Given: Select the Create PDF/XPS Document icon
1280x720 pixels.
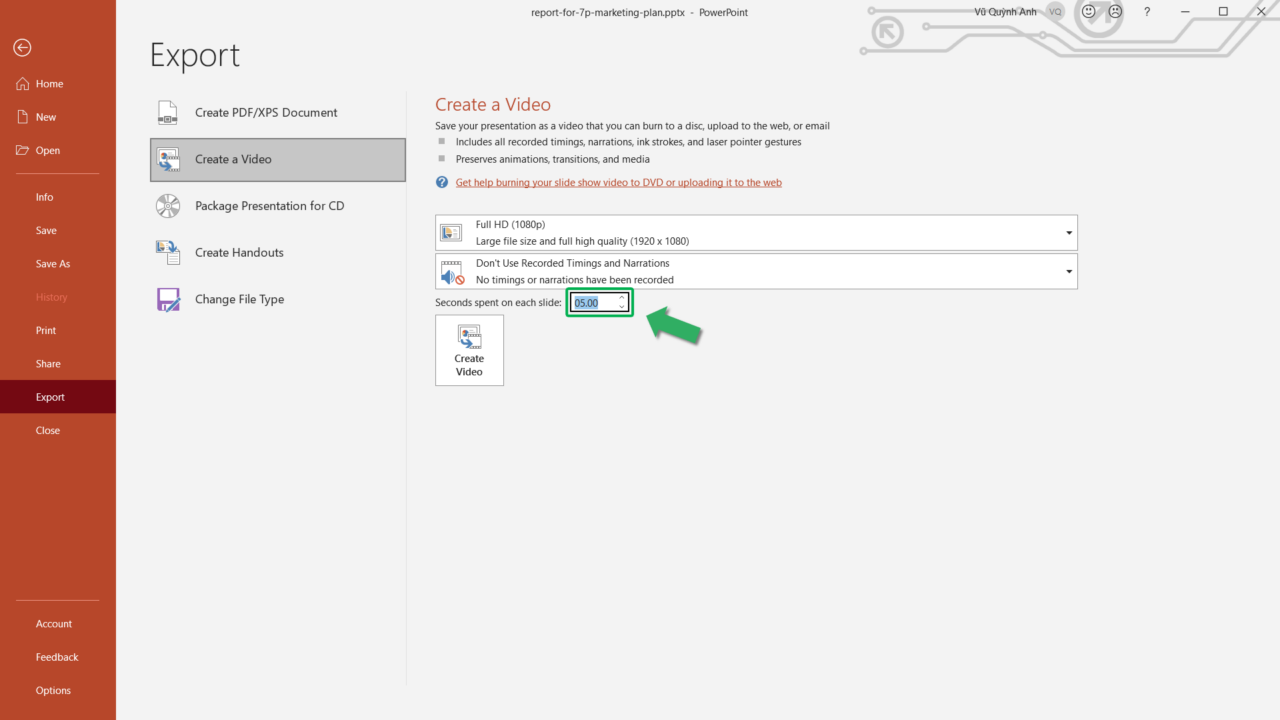Looking at the screenshot, I should (166, 112).
